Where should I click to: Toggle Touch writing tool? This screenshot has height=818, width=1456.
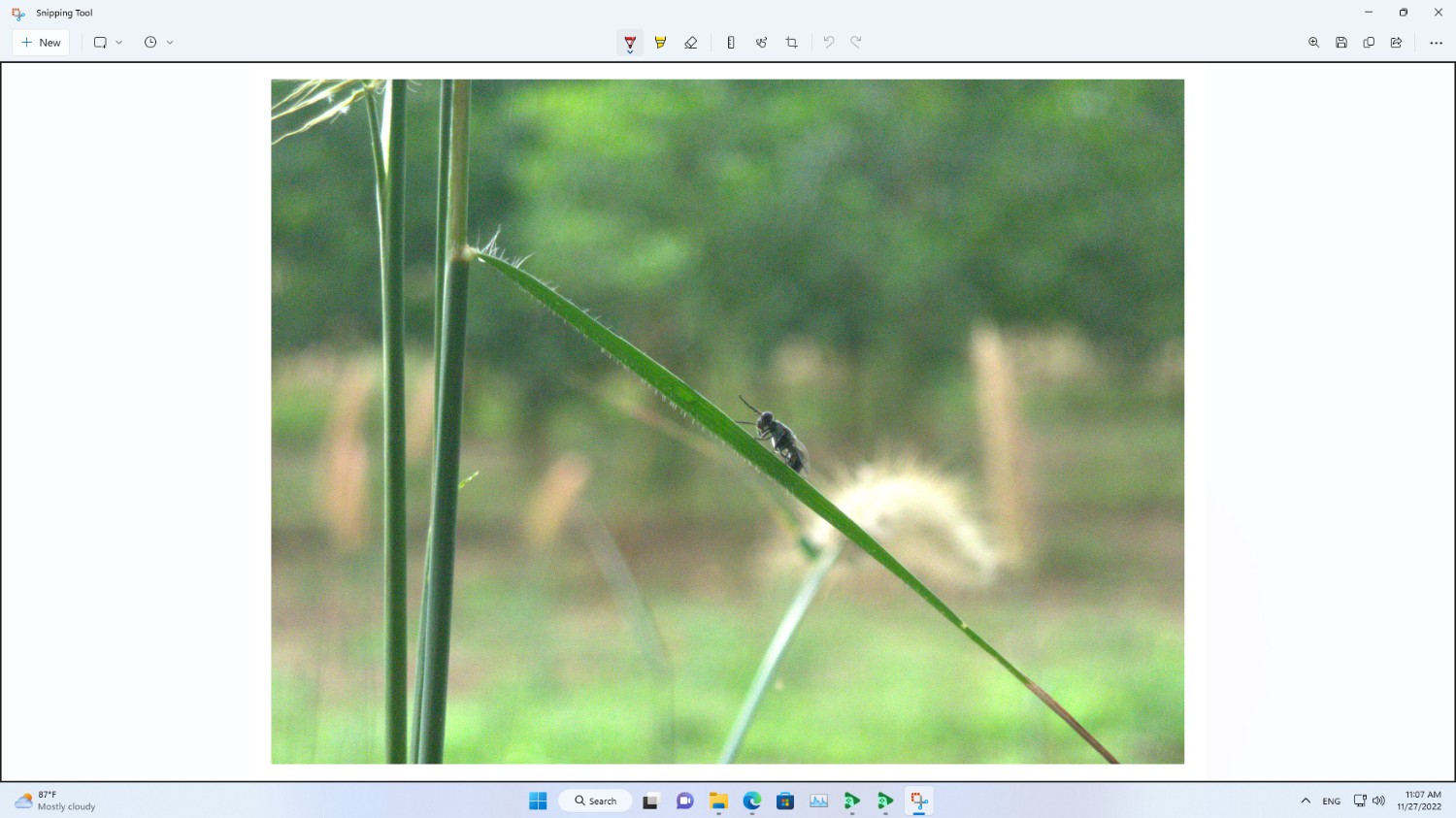pyautogui.click(x=761, y=43)
